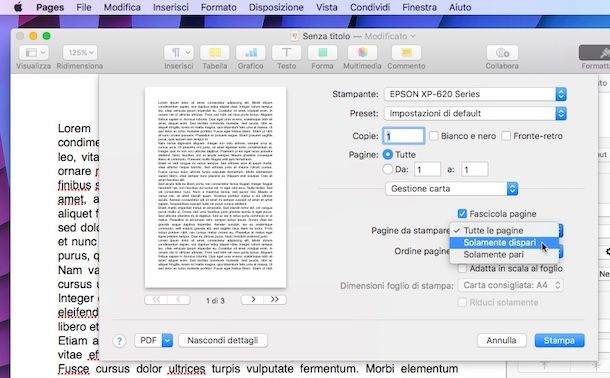
Task: Open the Modifica menu
Action: coord(122,7)
